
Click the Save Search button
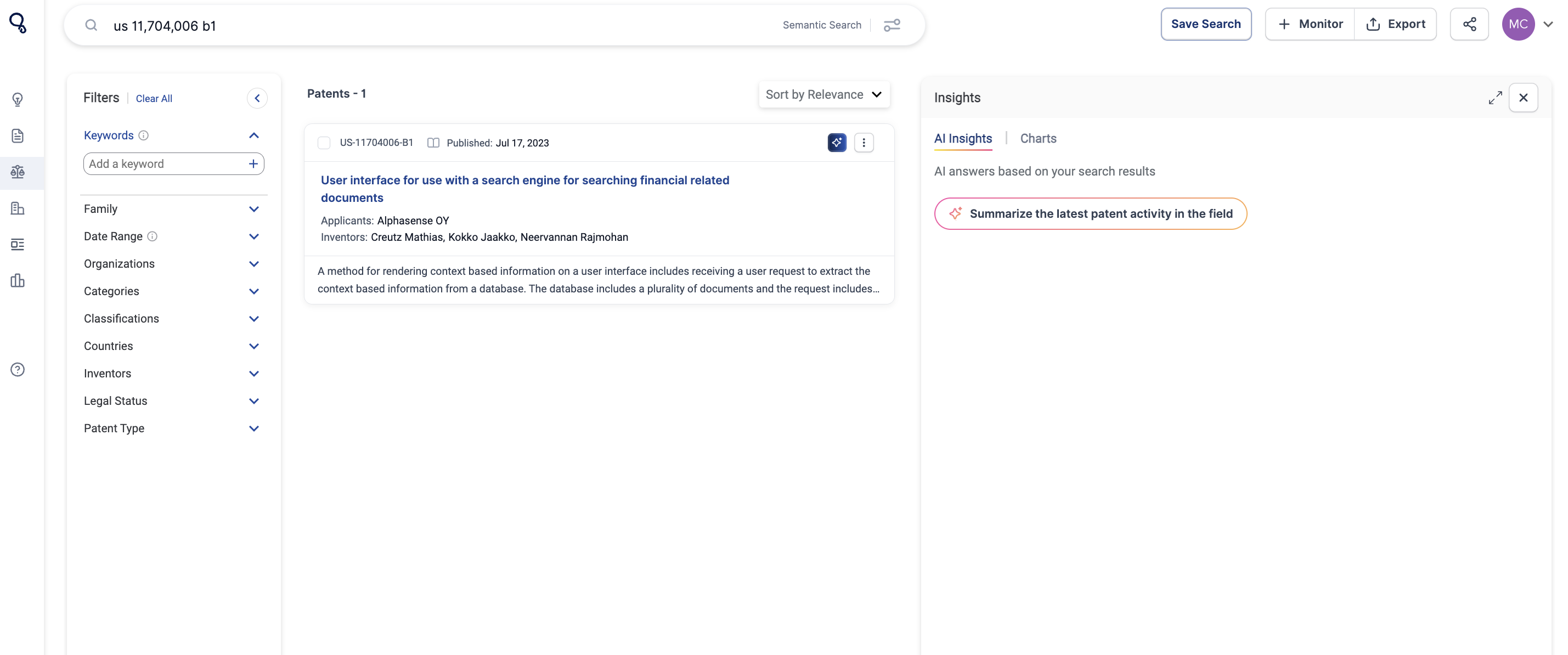1206,24
